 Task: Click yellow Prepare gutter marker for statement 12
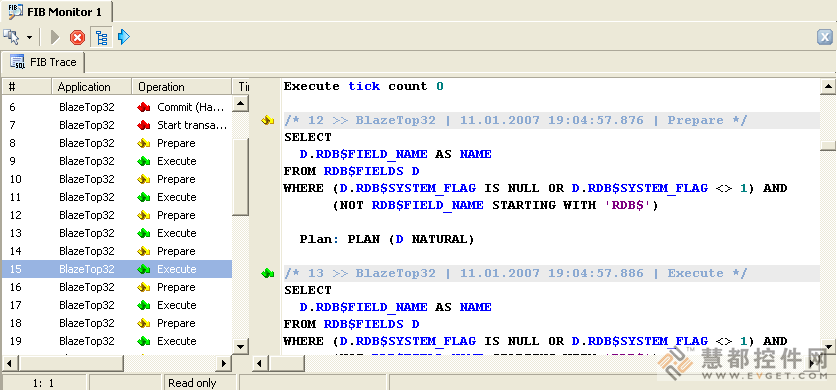click(267, 121)
